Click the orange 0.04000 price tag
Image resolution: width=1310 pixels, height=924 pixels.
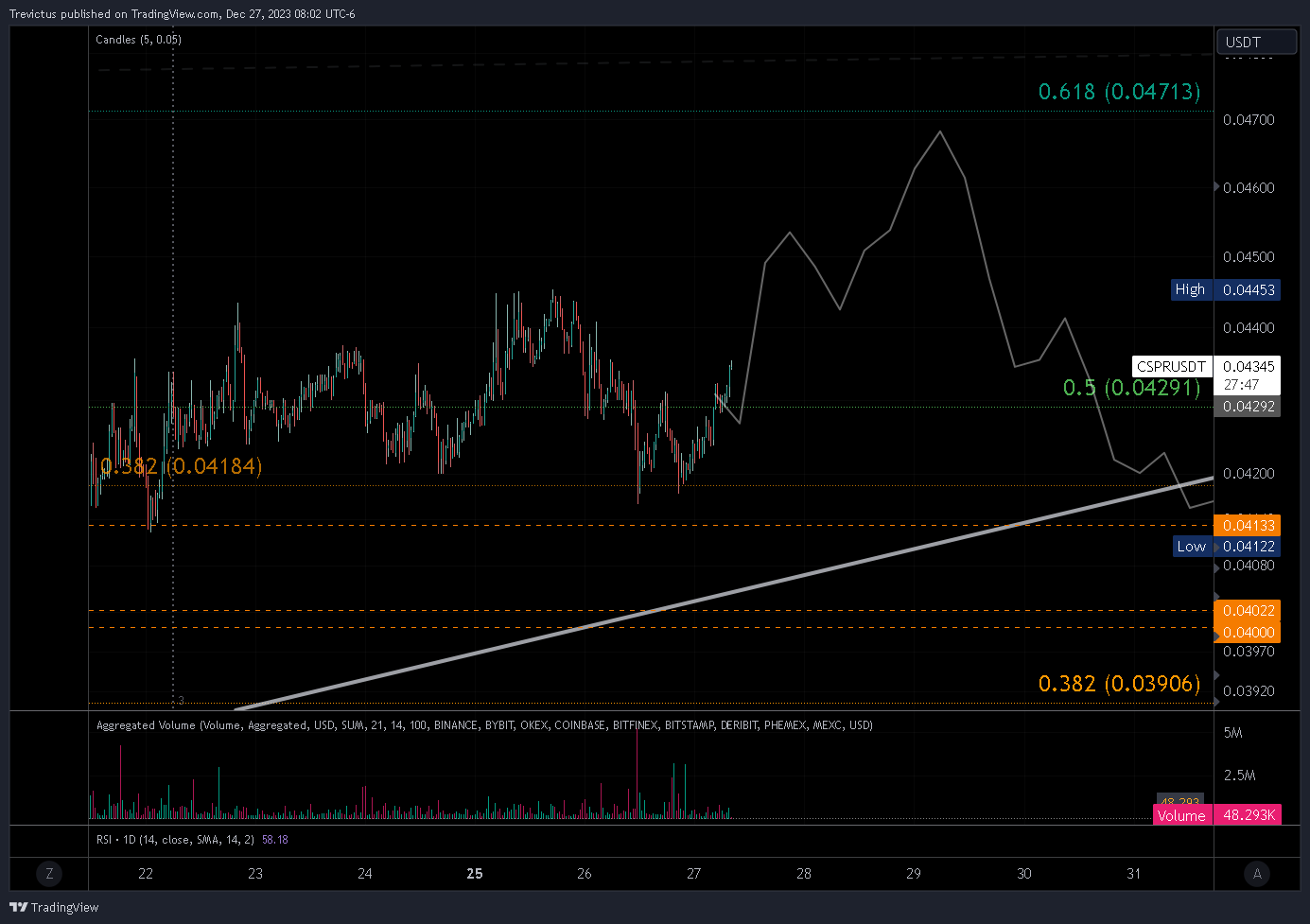(x=1248, y=633)
